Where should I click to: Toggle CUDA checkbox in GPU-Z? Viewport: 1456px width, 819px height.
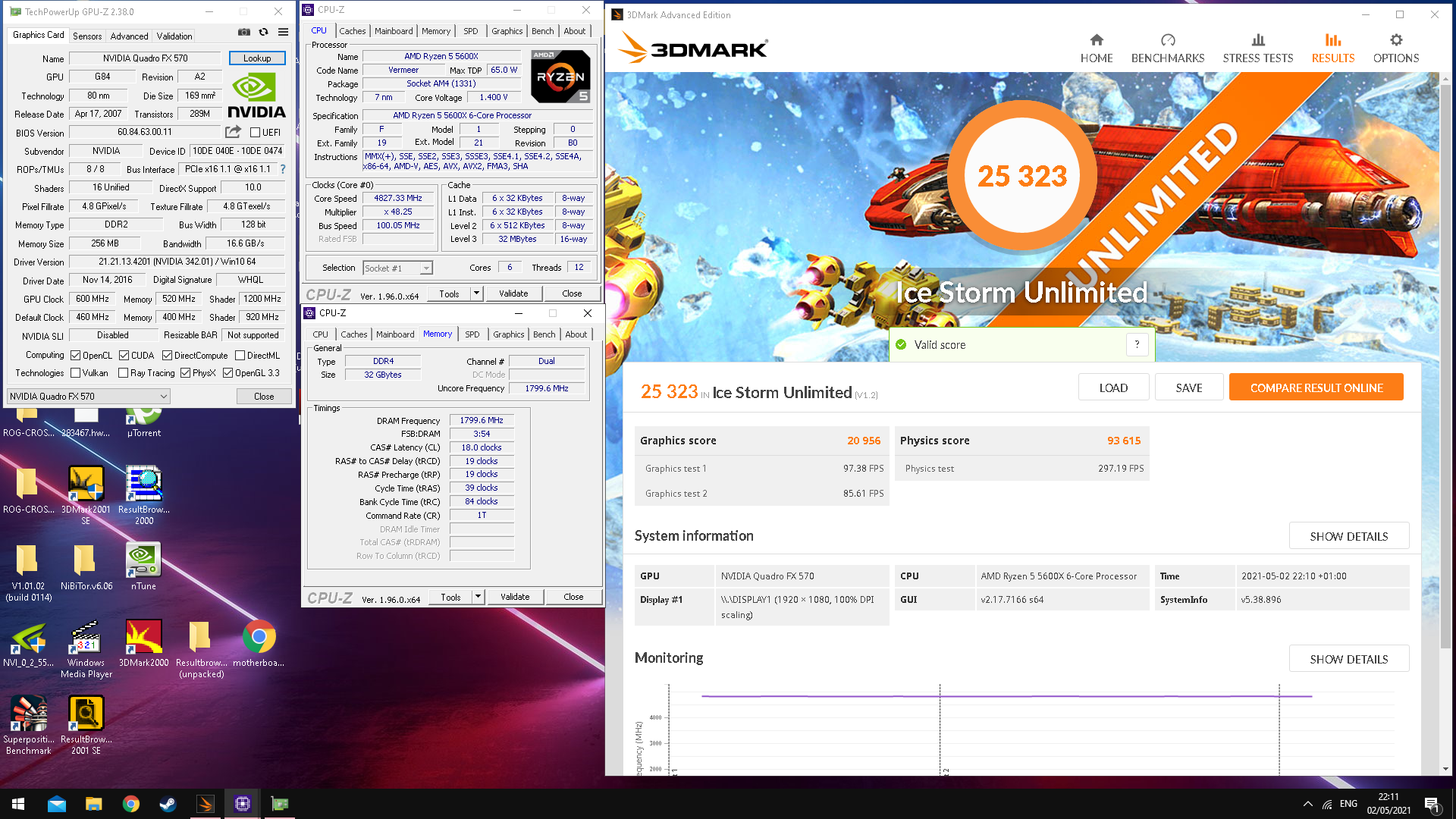coord(124,356)
